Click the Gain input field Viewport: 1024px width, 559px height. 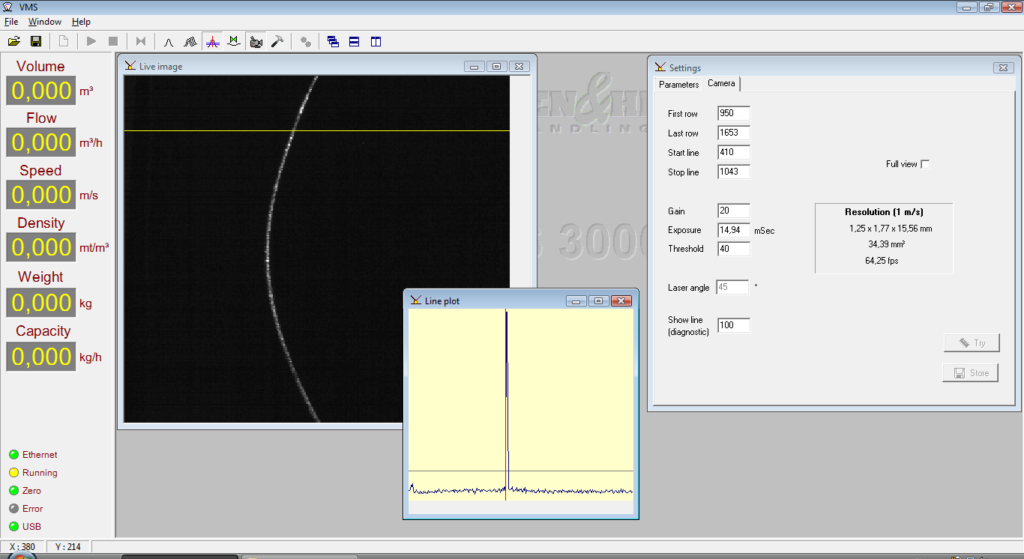click(733, 211)
